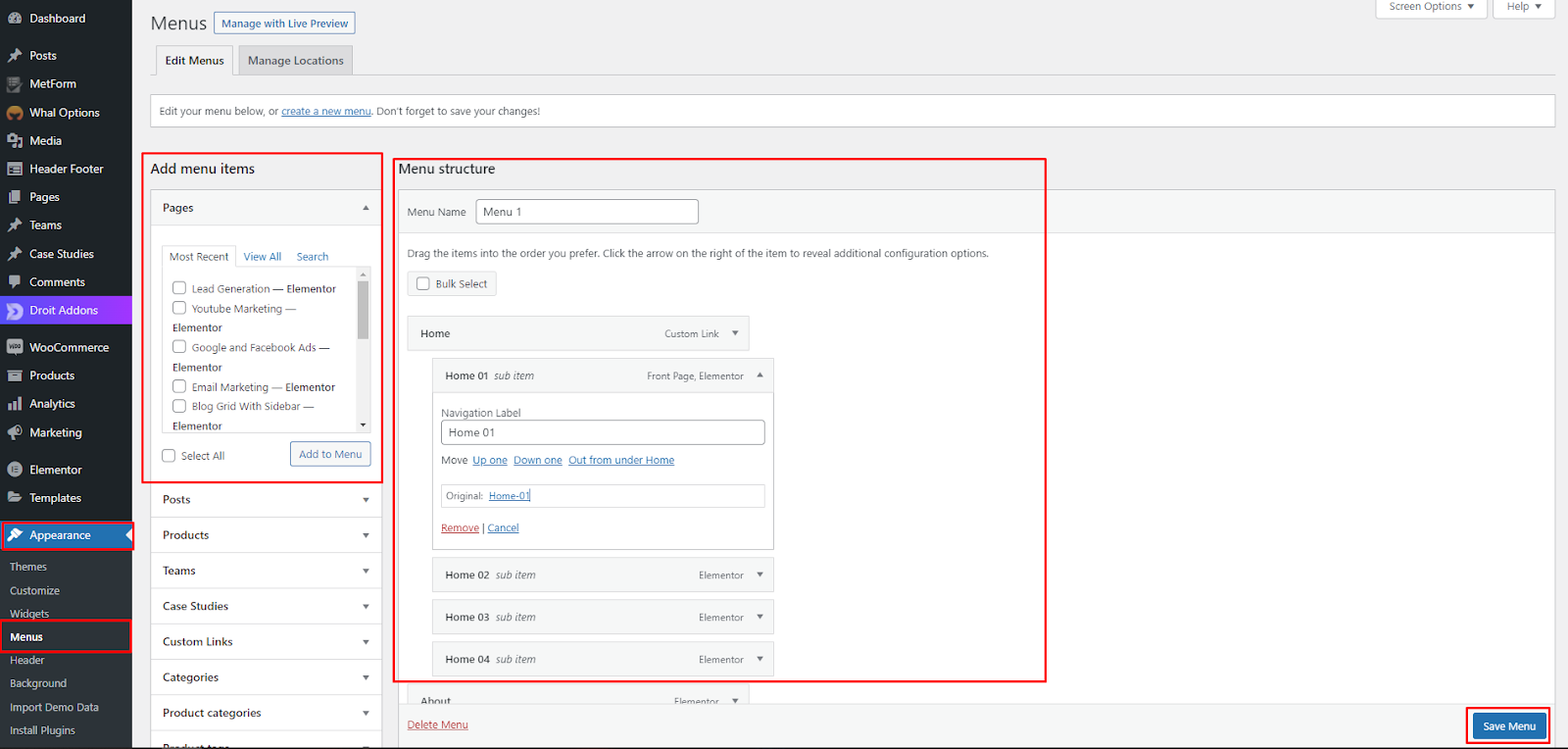1568x749 pixels.
Task: Click the Marketing megaphone icon
Action: [15, 432]
